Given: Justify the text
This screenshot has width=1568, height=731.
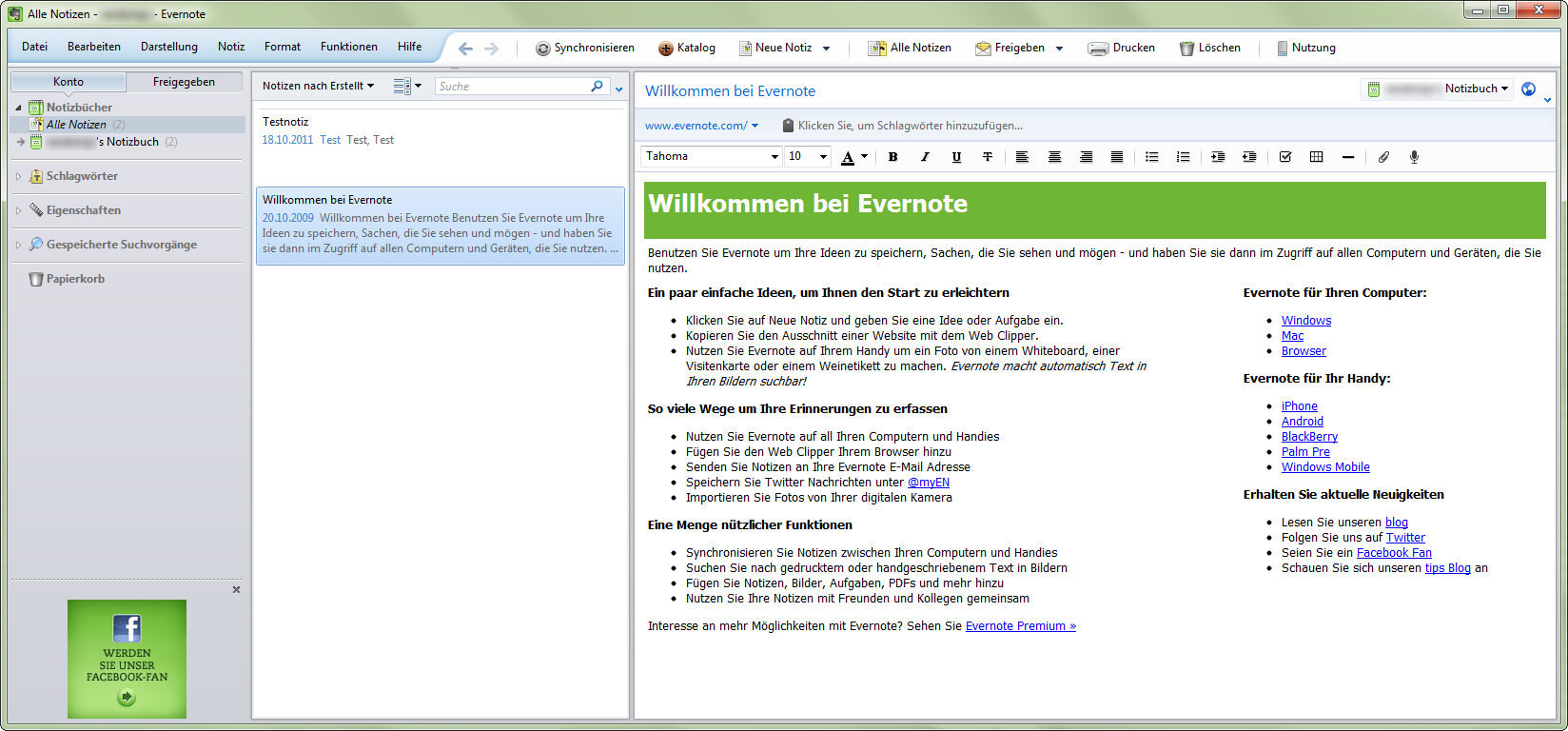Looking at the screenshot, I should coord(1117,157).
